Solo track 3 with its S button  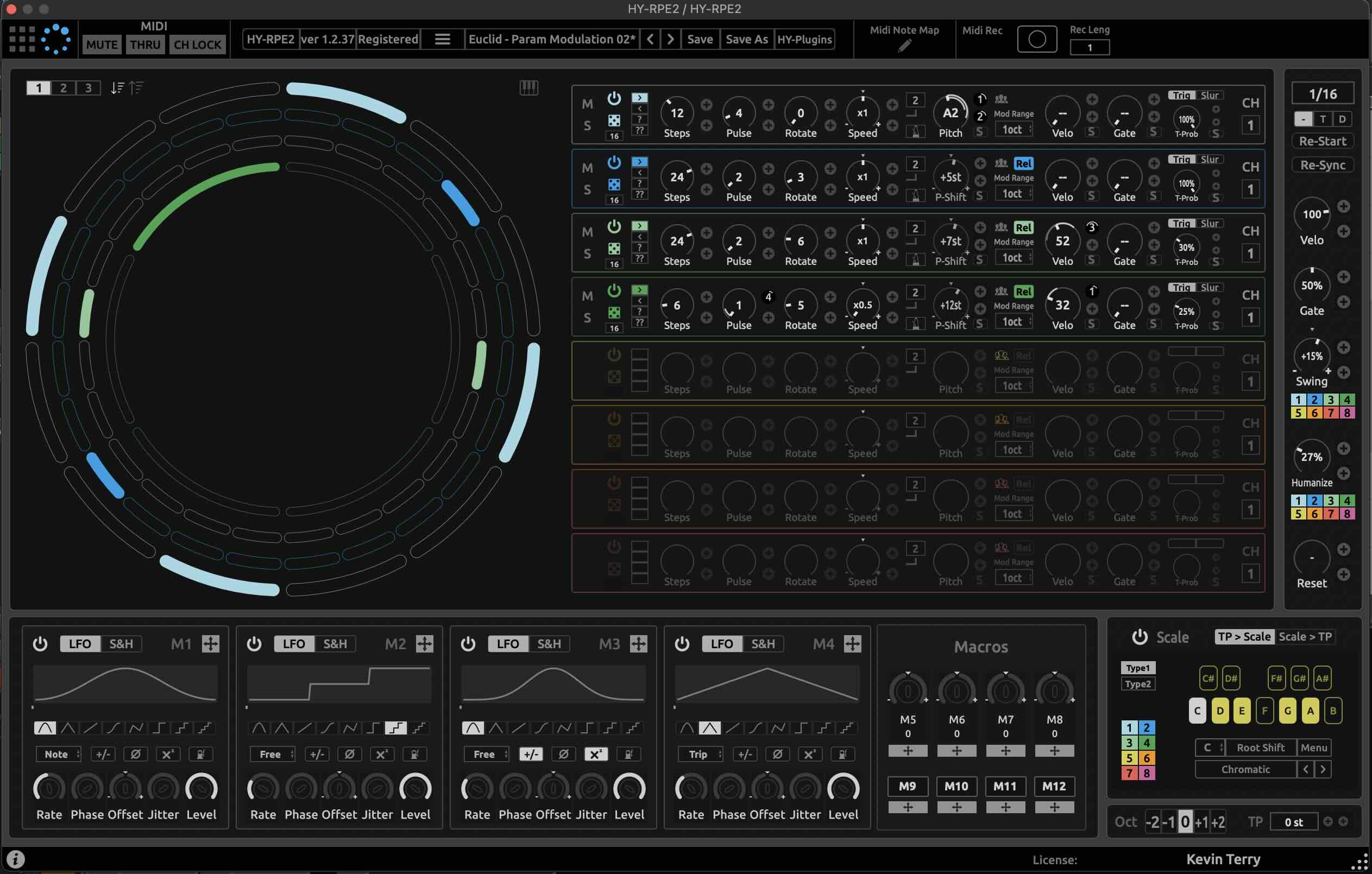[x=587, y=254]
